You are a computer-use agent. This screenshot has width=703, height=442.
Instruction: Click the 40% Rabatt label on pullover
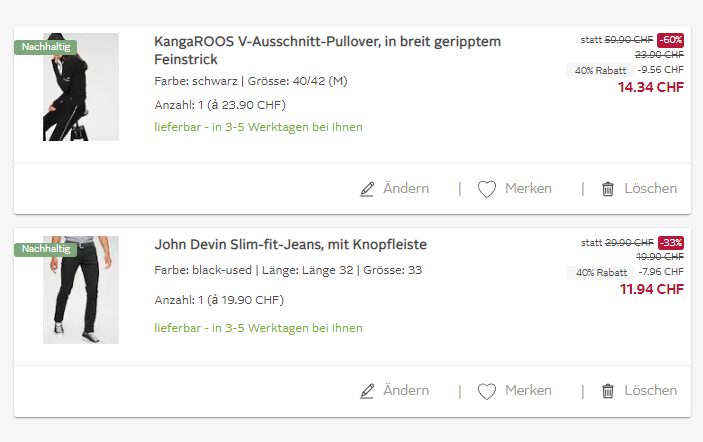[598, 70]
